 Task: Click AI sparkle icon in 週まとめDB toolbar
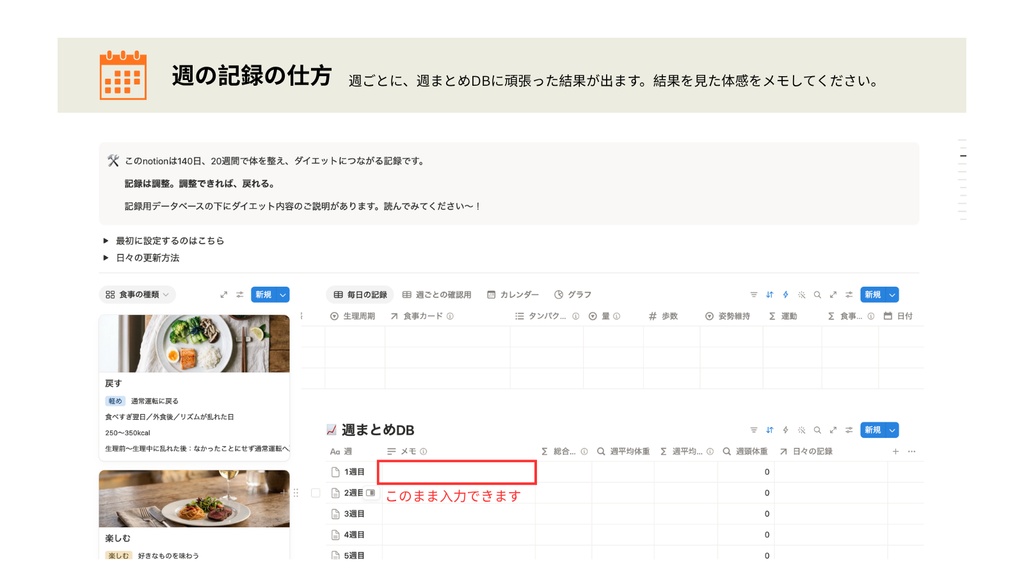point(801,430)
